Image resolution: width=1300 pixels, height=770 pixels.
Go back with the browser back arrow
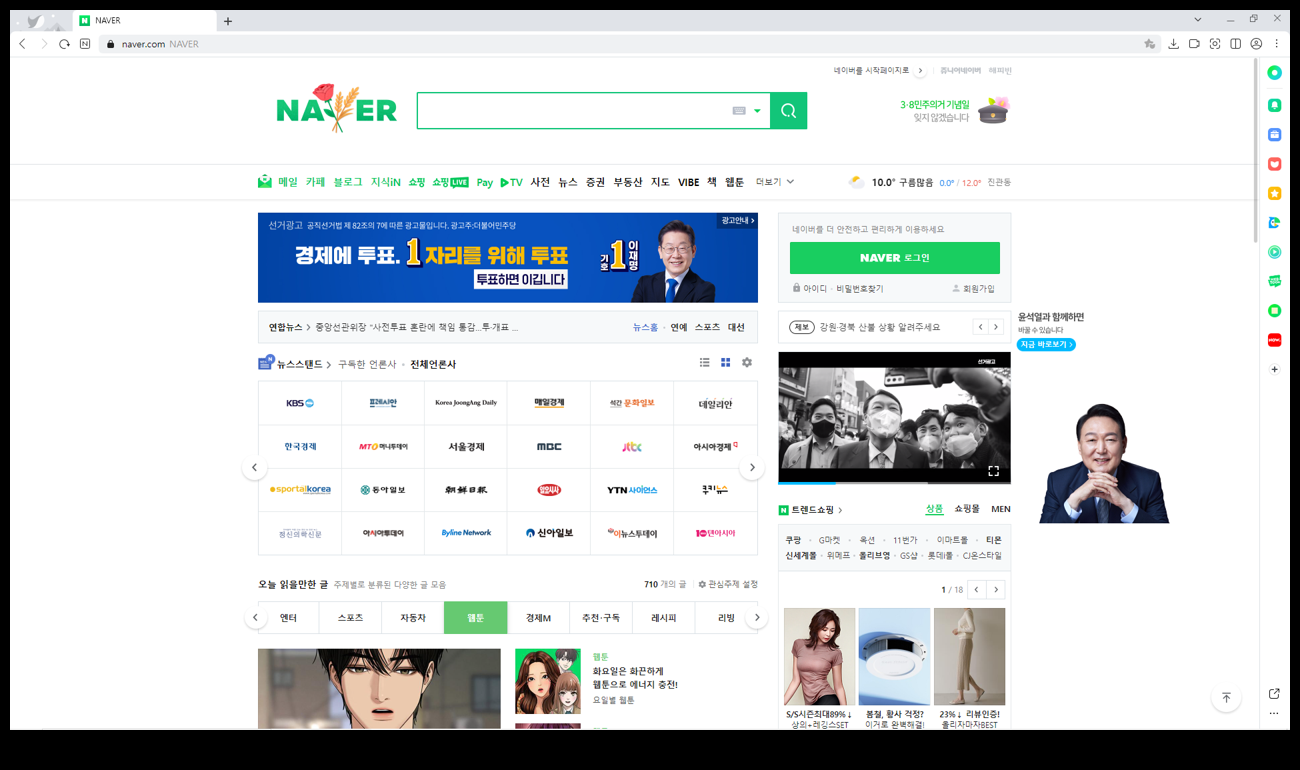coord(22,44)
